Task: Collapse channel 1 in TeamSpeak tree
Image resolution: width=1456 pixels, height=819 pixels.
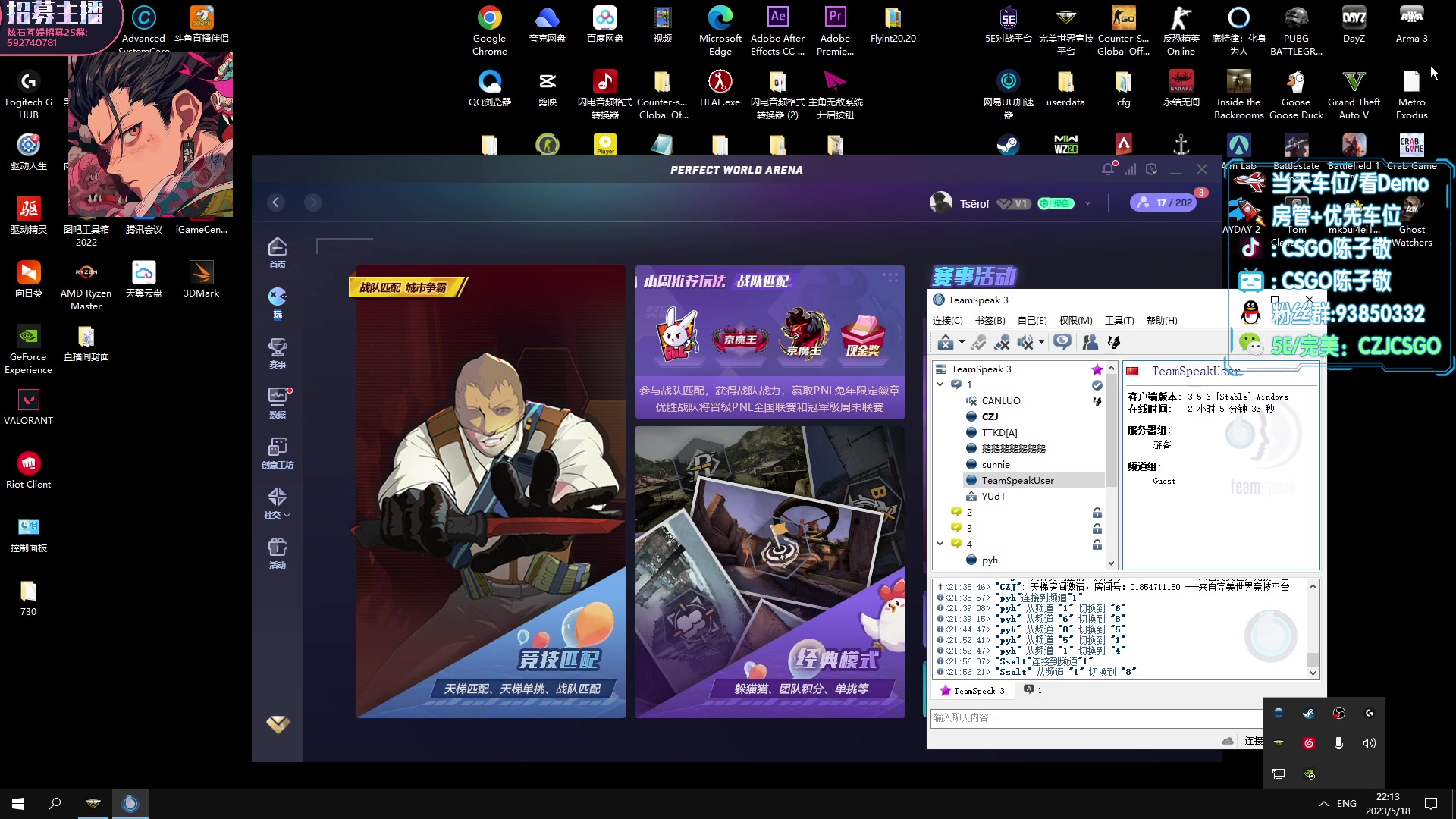Action: [x=940, y=384]
